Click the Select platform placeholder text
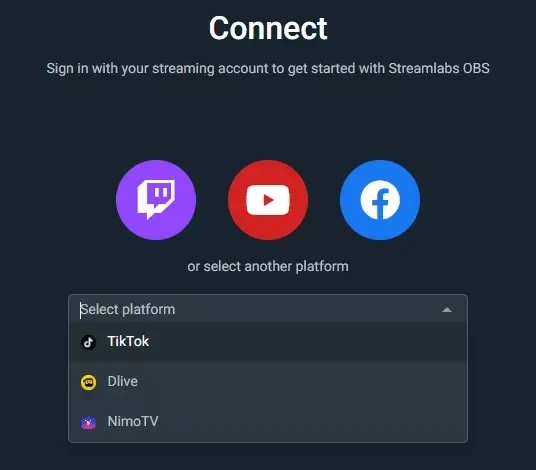The width and height of the screenshot is (536, 470). click(x=128, y=309)
